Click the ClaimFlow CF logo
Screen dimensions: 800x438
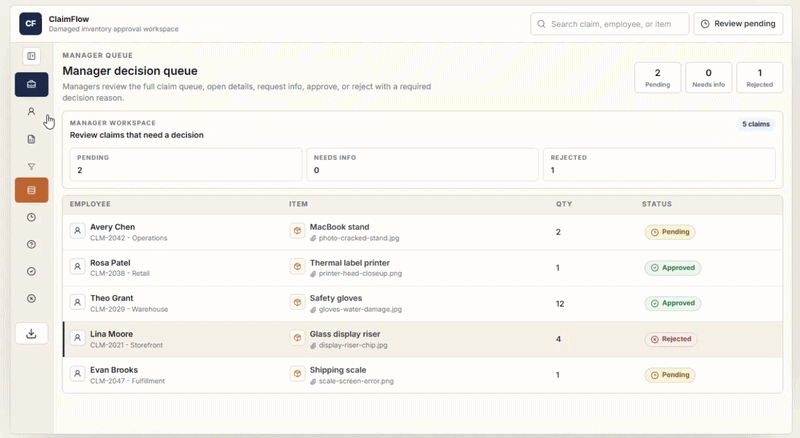click(x=31, y=23)
